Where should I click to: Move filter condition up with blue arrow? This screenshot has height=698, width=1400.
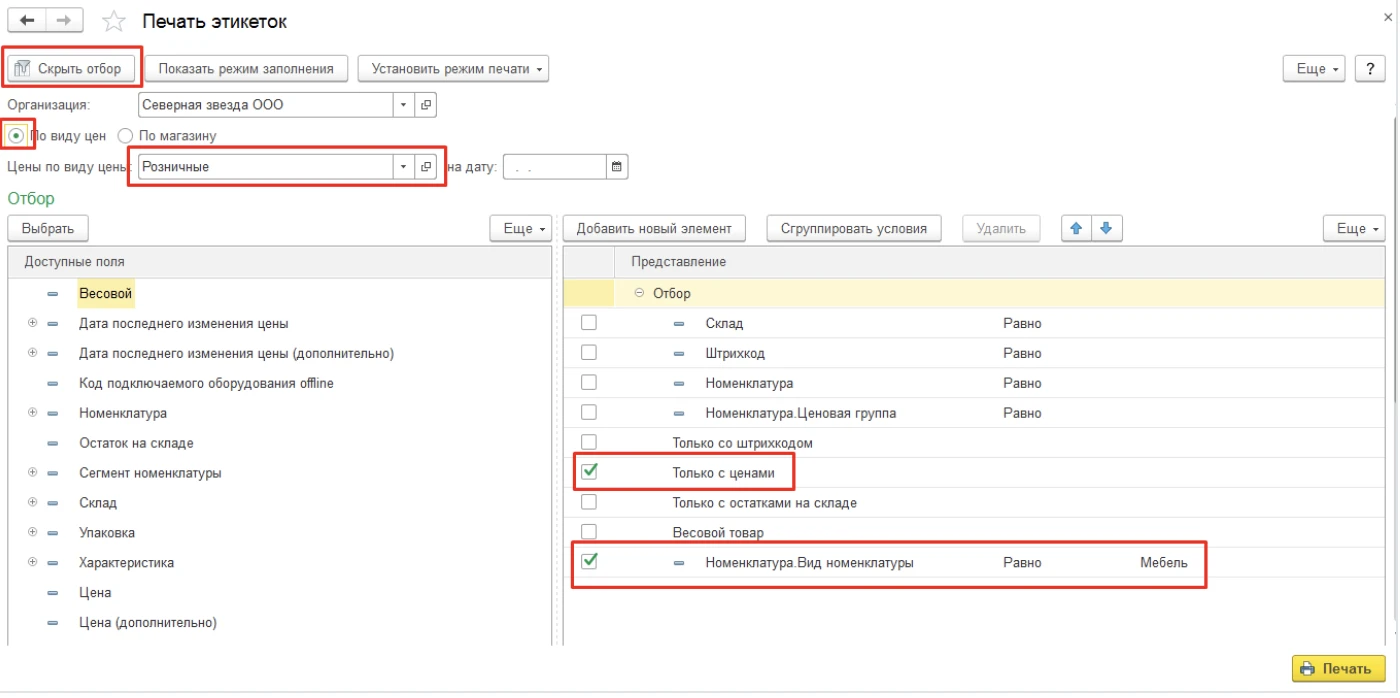(1076, 228)
